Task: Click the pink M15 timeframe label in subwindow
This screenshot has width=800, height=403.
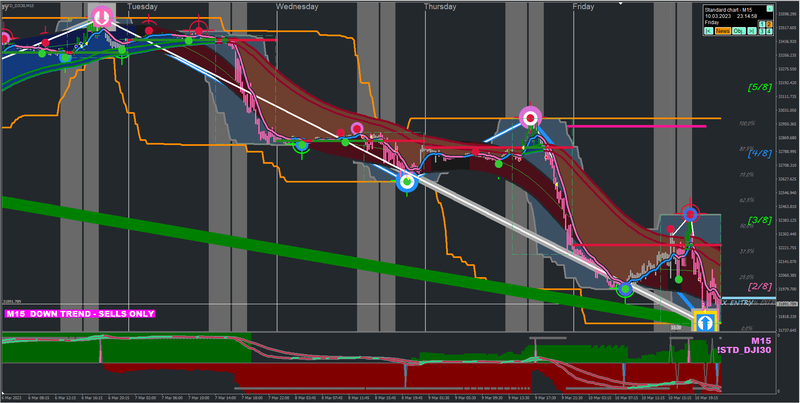Action: (761, 341)
